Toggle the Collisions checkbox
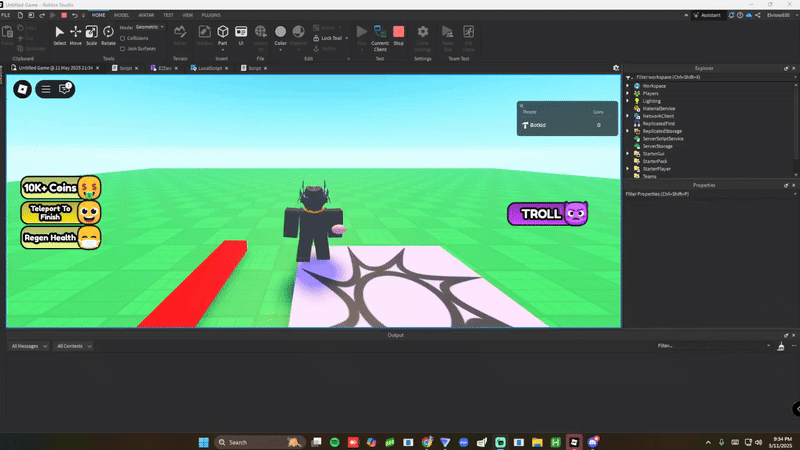 tap(122, 38)
